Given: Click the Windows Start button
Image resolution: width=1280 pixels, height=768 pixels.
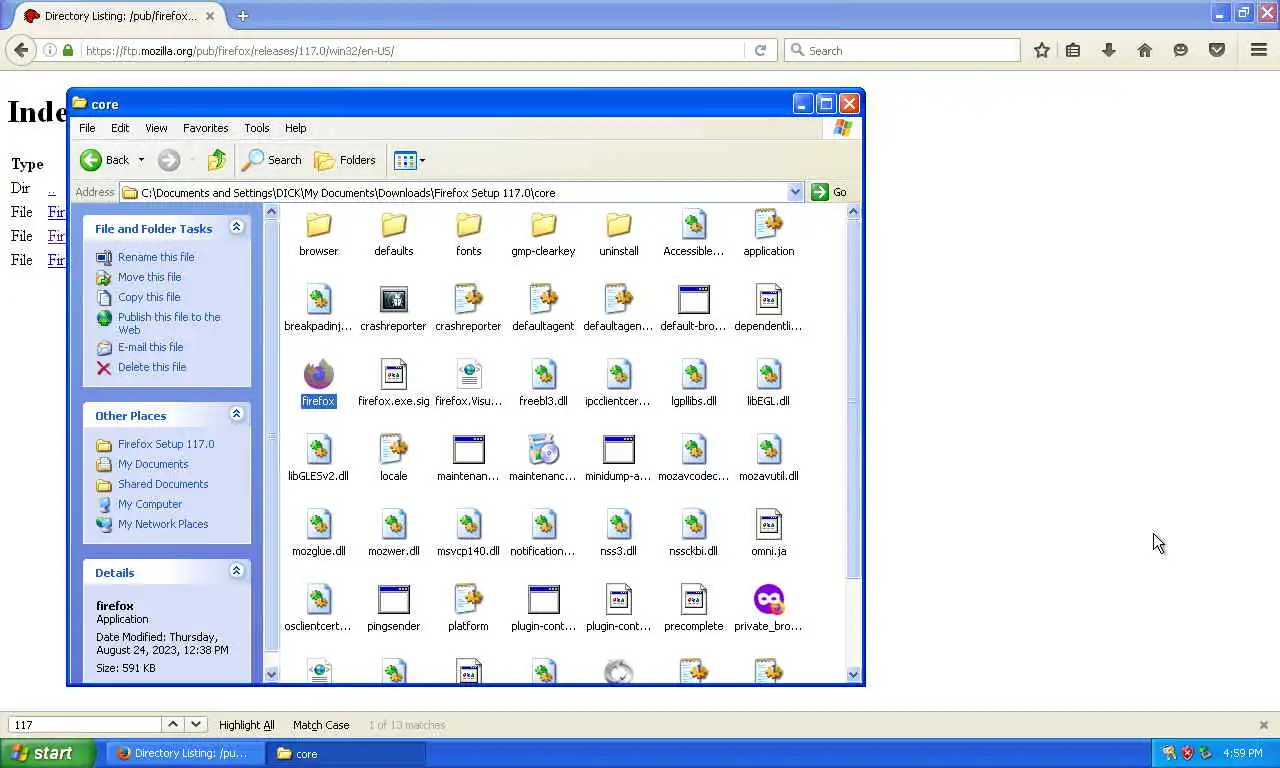Looking at the screenshot, I should coord(47,753).
